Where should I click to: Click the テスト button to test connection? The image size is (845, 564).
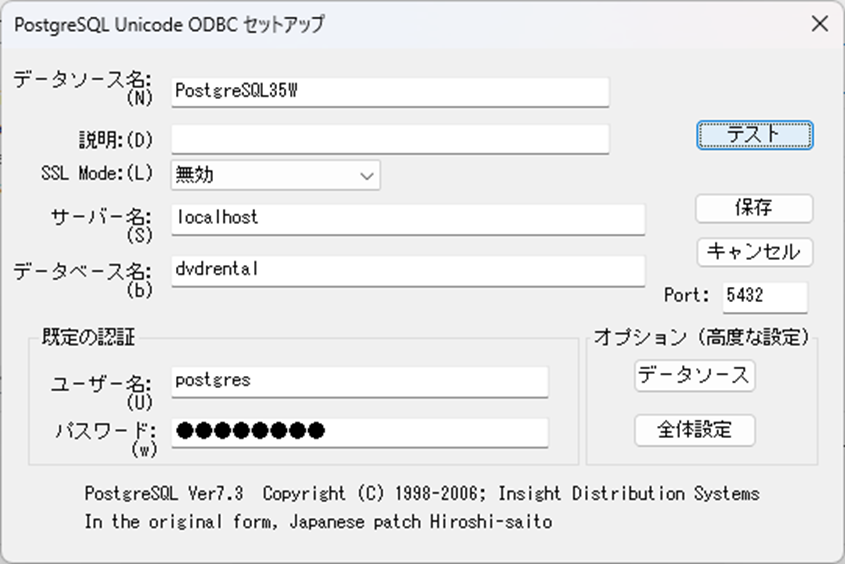(x=754, y=135)
